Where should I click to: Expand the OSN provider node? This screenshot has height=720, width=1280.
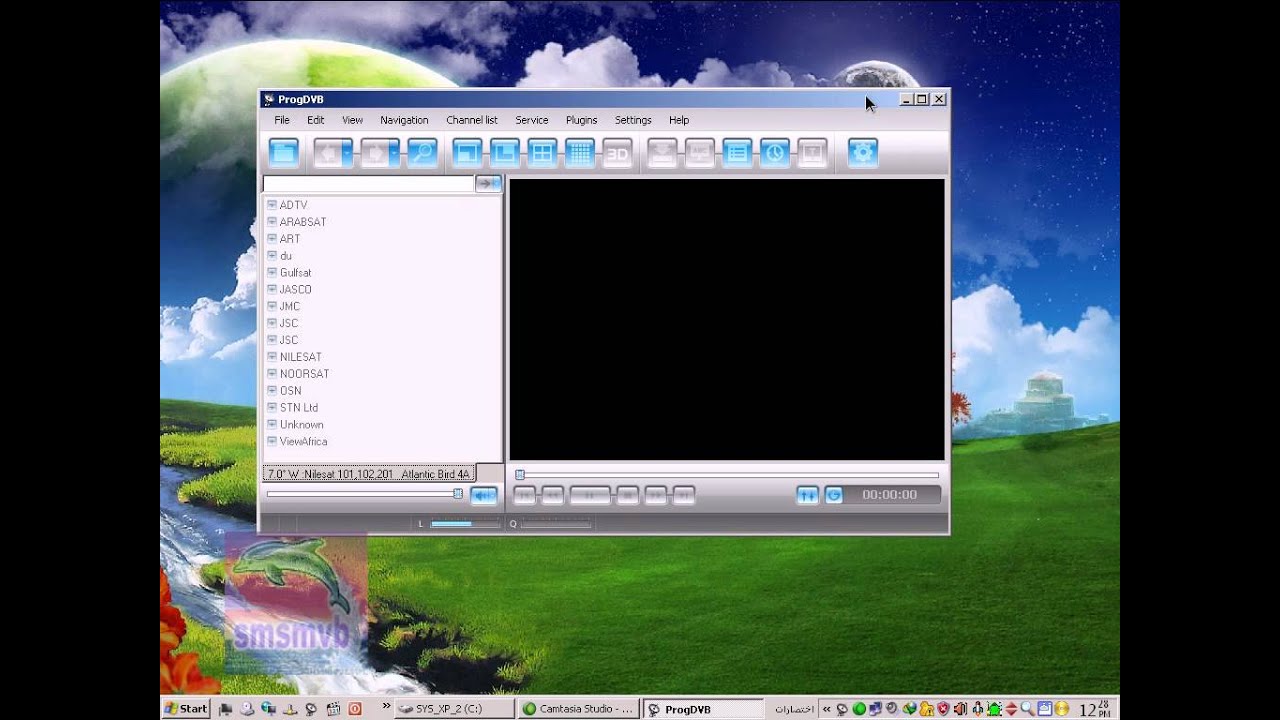coord(272,391)
